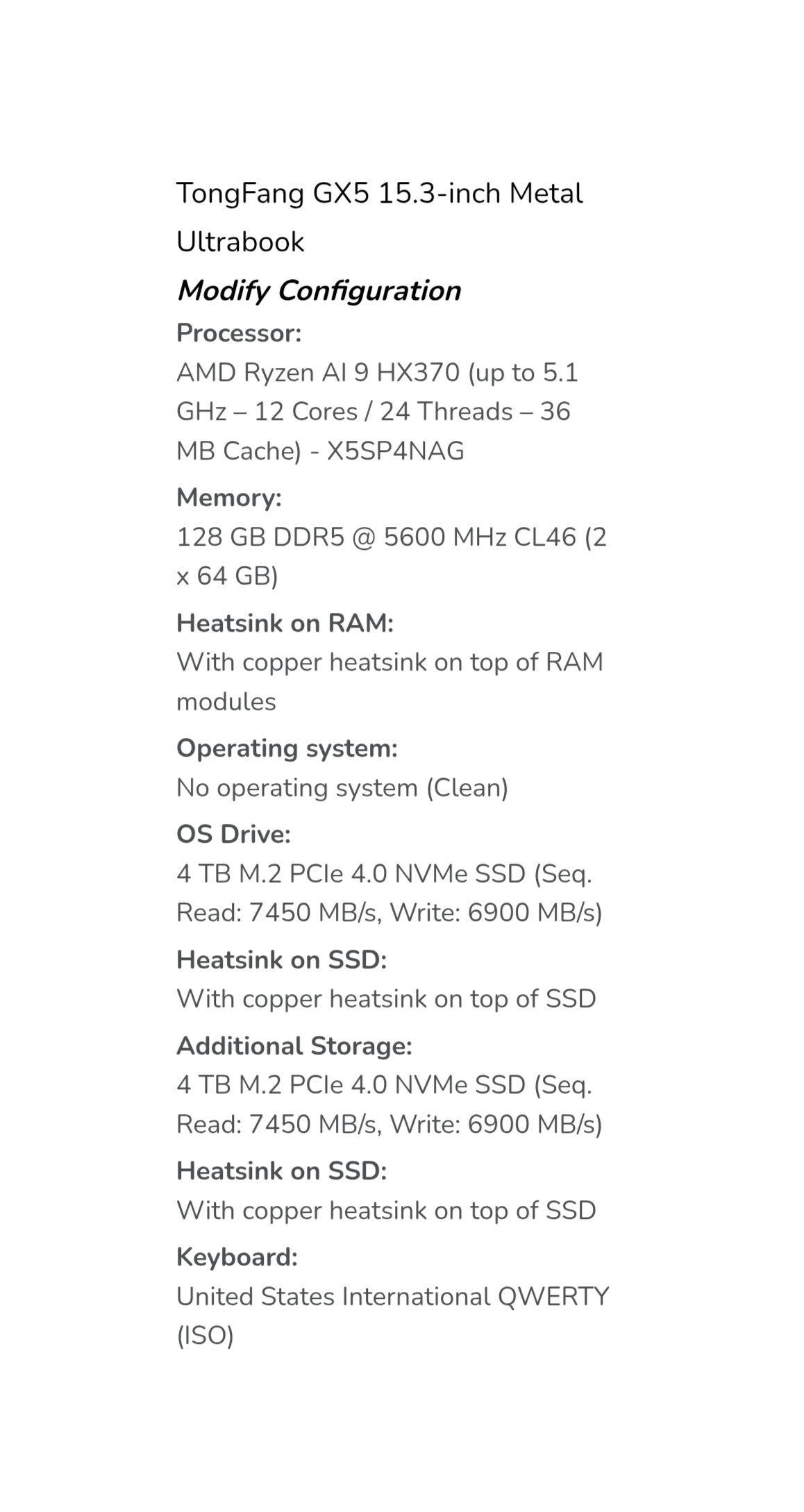Click the SSD heatsink value for OS Drive

386,999
